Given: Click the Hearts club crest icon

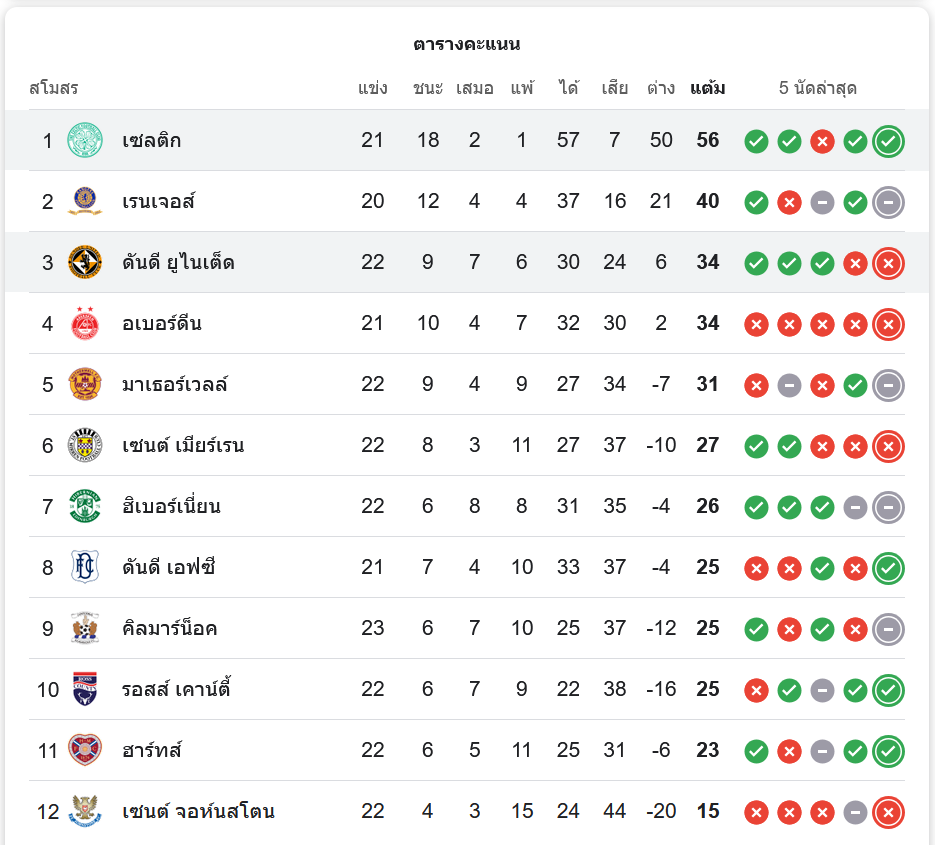Looking at the screenshot, I should click(x=85, y=750).
